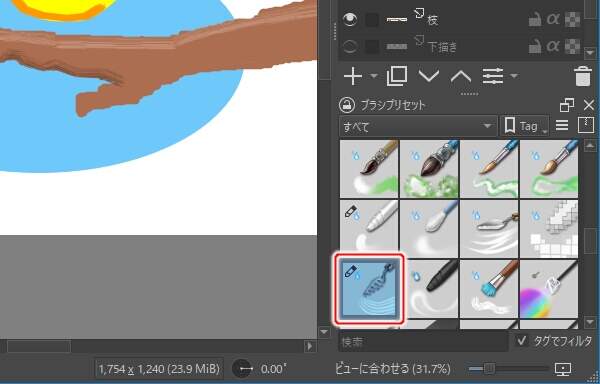This screenshot has width=600, height=384.
Task: Pick the palette knife brush preset
Action: point(489,229)
